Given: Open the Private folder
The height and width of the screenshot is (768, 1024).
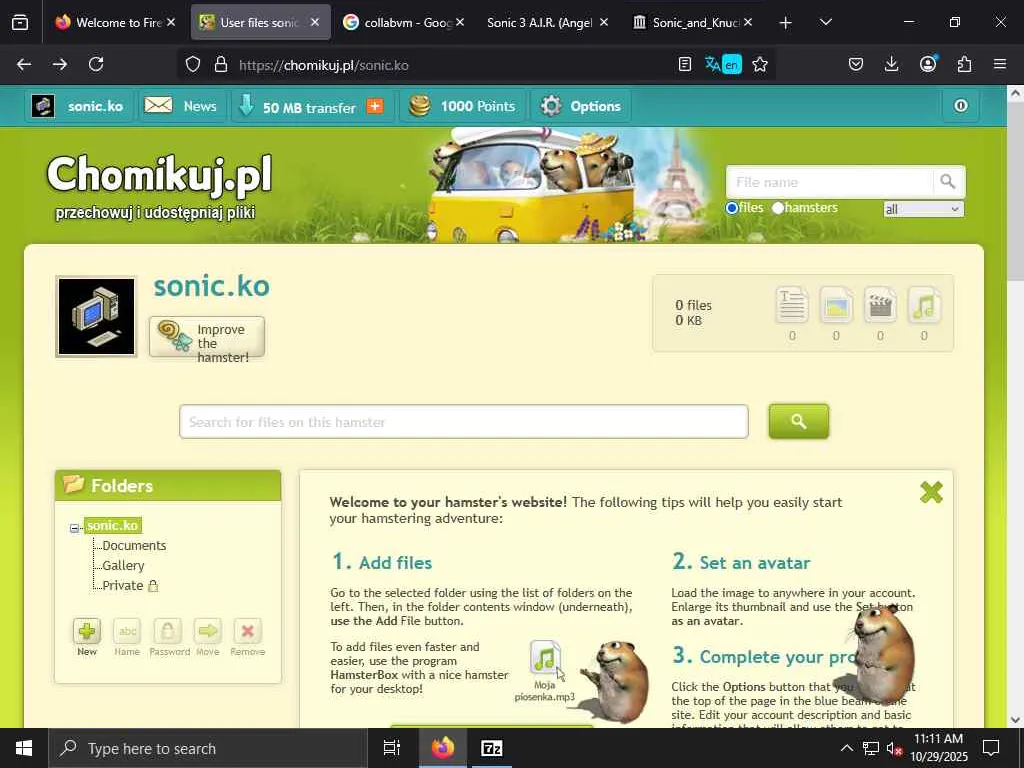Looking at the screenshot, I should tap(123, 586).
